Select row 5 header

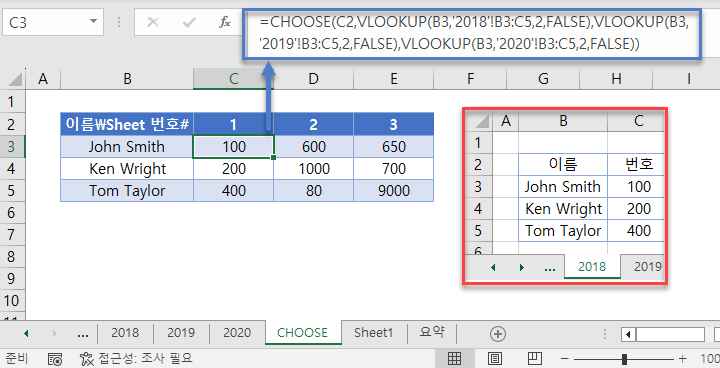[x=12, y=191]
